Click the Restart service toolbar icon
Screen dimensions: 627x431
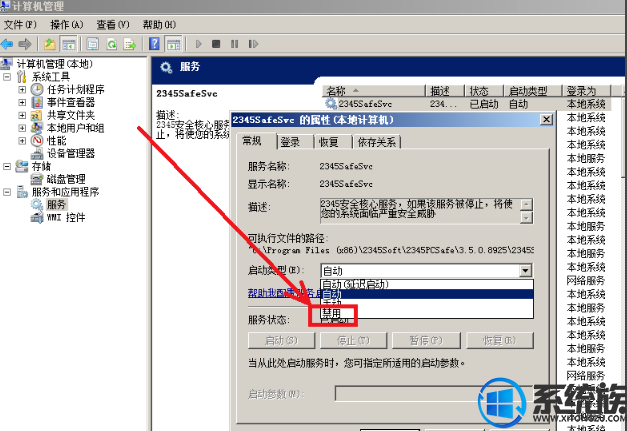click(253, 44)
